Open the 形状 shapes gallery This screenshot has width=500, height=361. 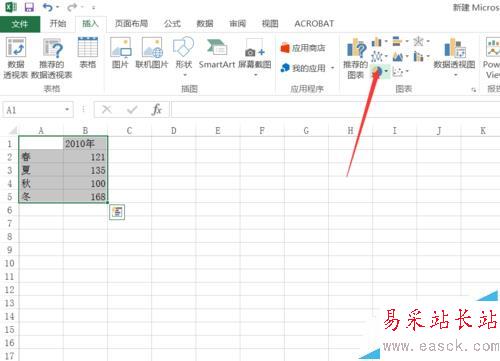point(184,56)
